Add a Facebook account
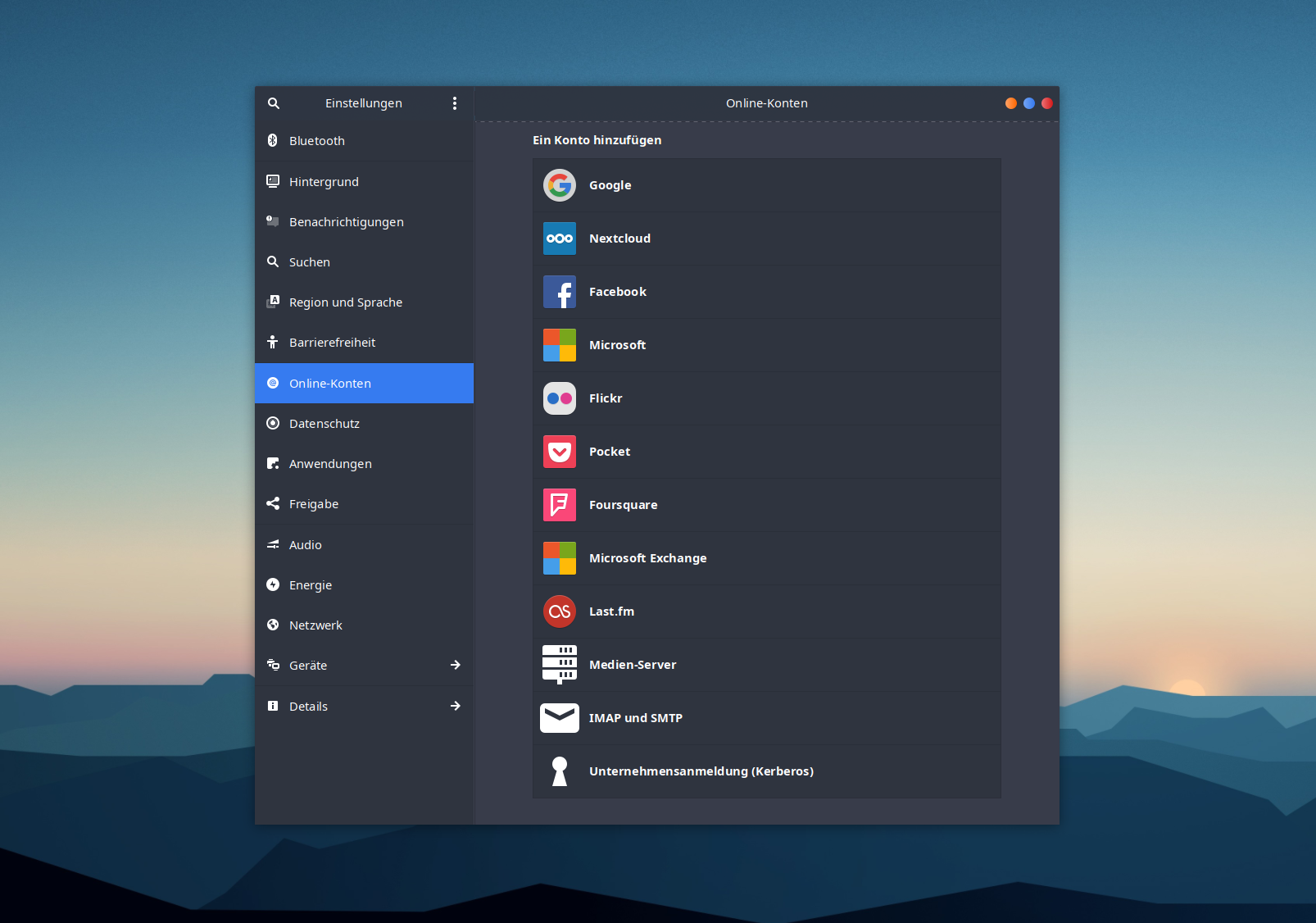 pyautogui.click(x=767, y=292)
